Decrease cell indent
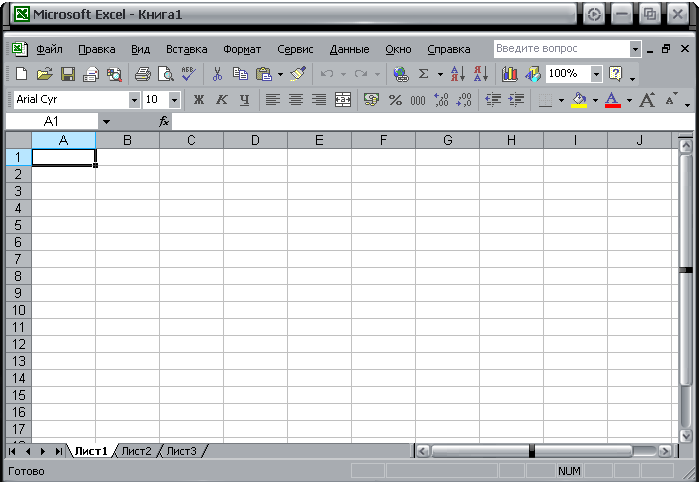 click(493, 100)
